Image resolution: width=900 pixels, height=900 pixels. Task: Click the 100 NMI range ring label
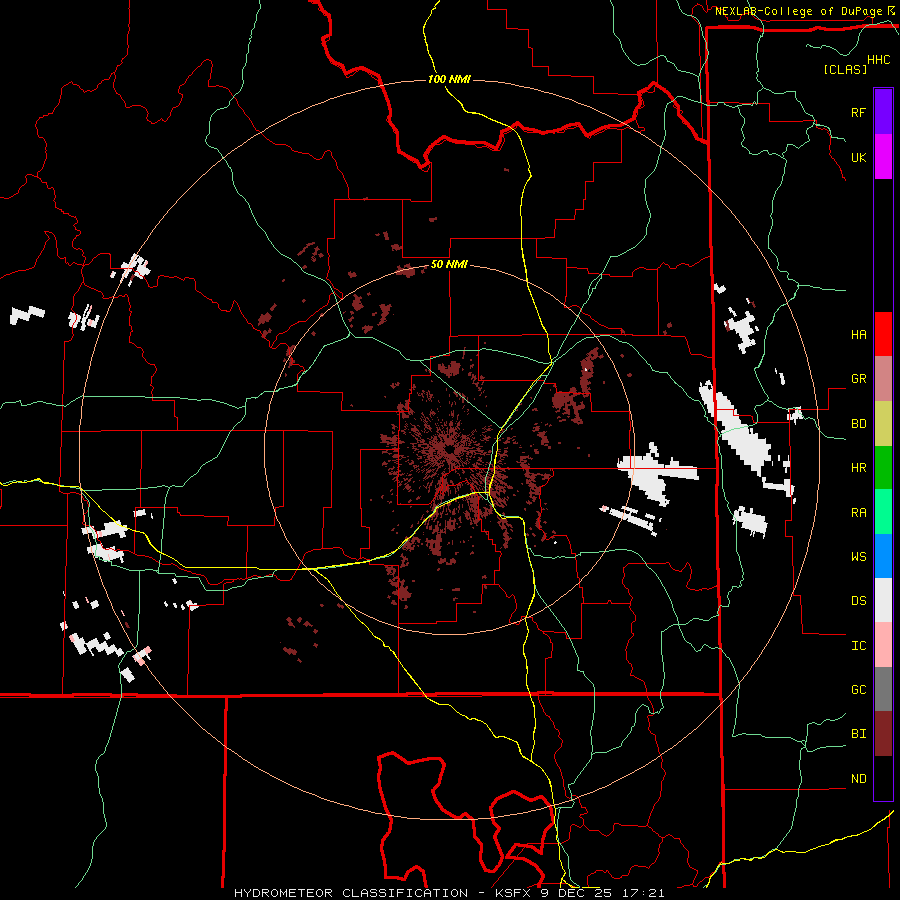[x=449, y=79]
